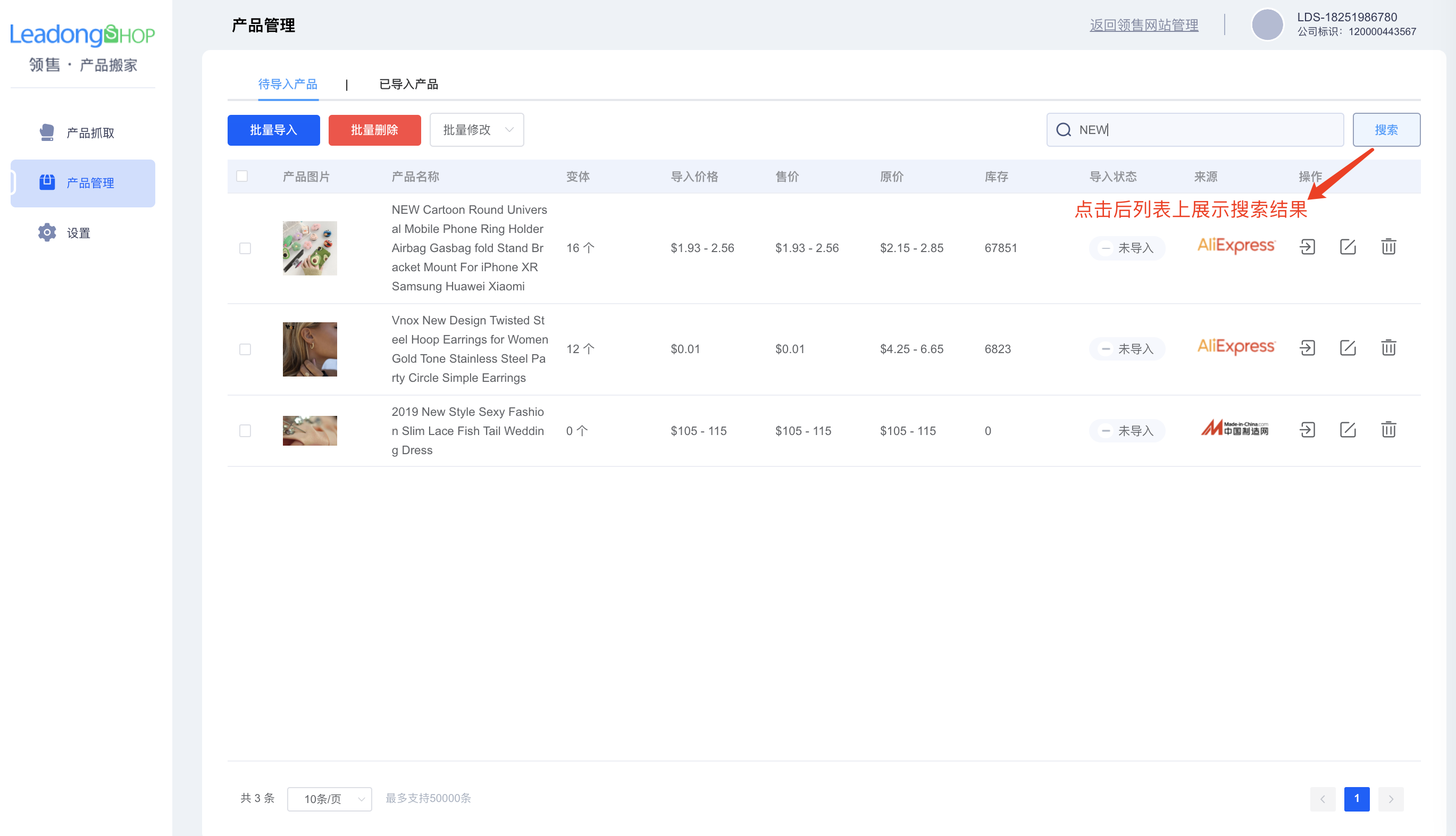The height and width of the screenshot is (836, 1456).
Task: Expand the 批量修改 dropdown
Action: pyautogui.click(x=476, y=130)
